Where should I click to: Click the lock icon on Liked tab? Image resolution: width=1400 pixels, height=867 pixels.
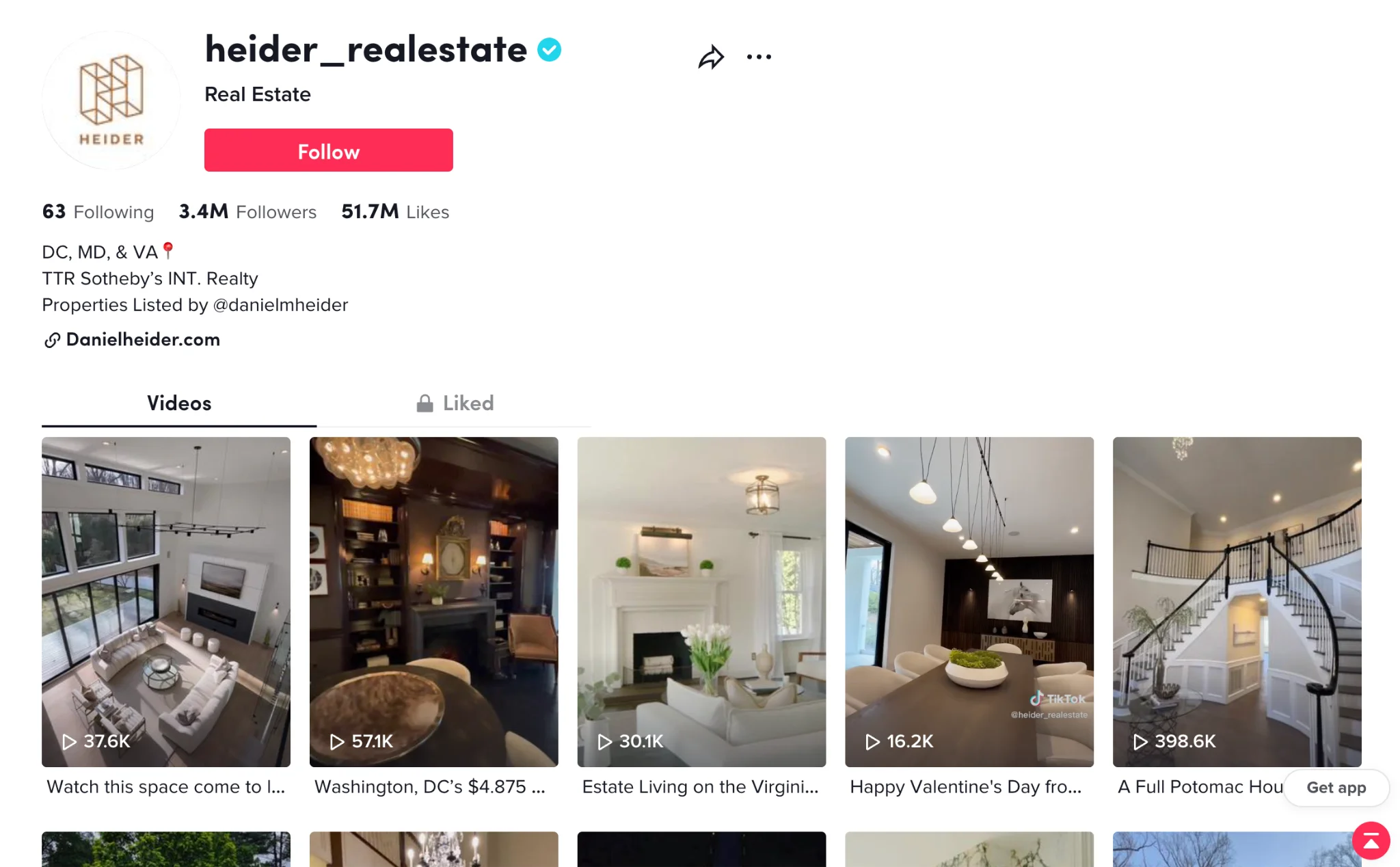pyautogui.click(x=425, y=403)
